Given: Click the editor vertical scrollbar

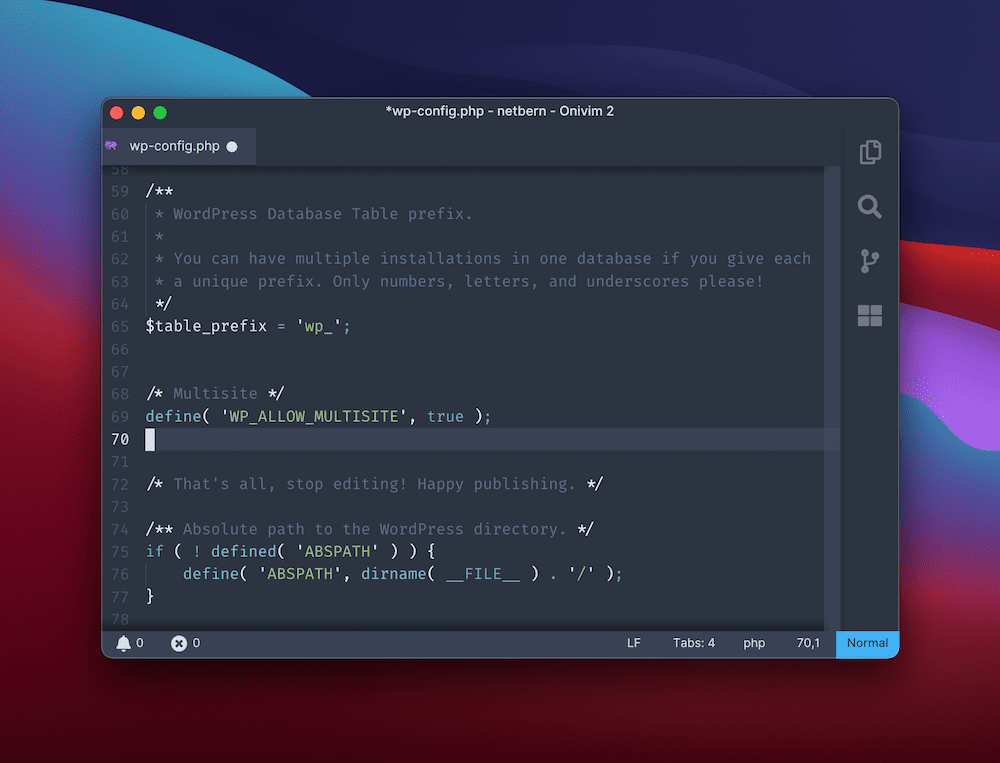Looking at the screenshot, I should (832, 398).
